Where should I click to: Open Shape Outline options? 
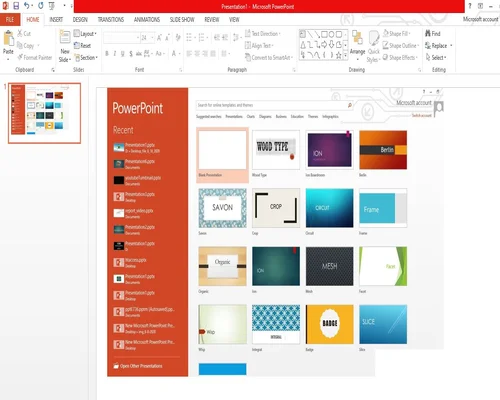[x=401, y=45]
